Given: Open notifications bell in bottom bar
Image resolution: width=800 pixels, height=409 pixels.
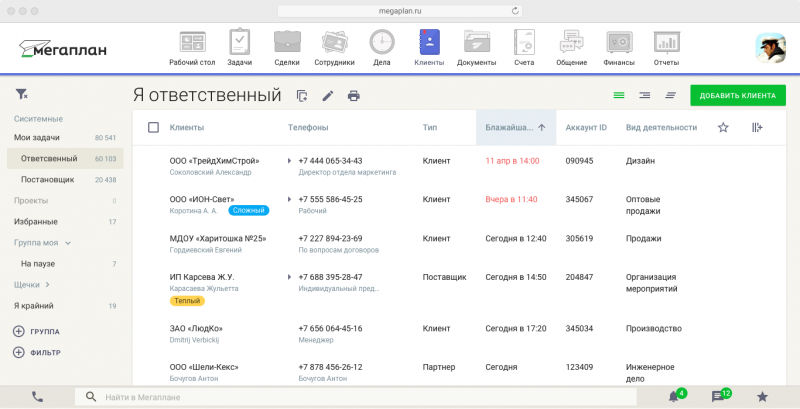Looking at the screenshot, I should (673, 397).
